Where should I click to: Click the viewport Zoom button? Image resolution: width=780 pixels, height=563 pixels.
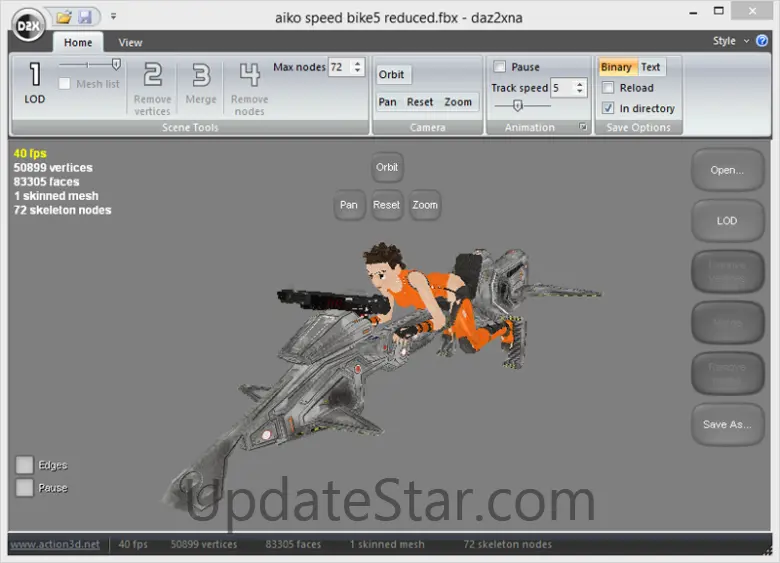click(x=425, y=205)
